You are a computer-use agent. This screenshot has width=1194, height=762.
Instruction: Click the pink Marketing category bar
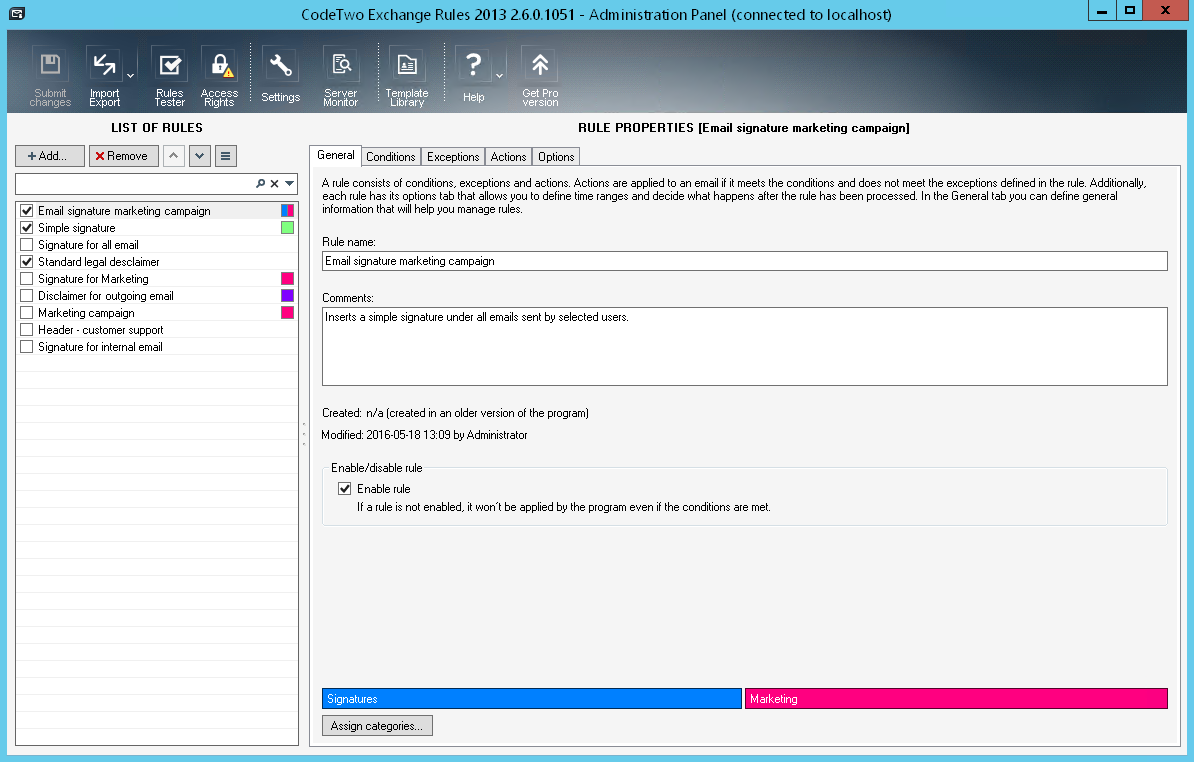click(956, 699)
